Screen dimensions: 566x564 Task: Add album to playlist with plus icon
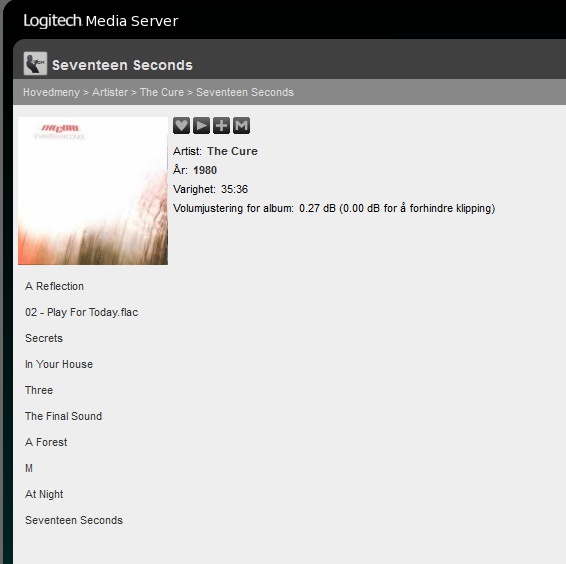click(x=221, y=126)
